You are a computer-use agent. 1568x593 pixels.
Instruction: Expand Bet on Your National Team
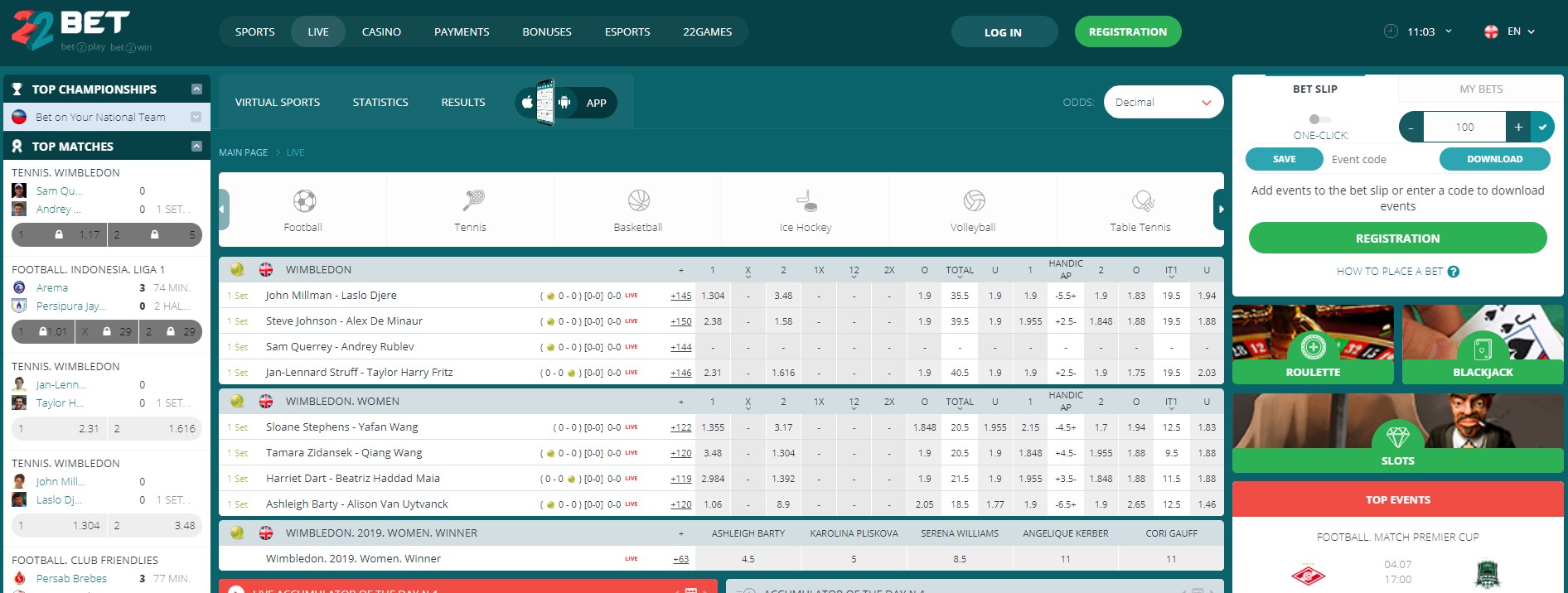coord(196,117)
